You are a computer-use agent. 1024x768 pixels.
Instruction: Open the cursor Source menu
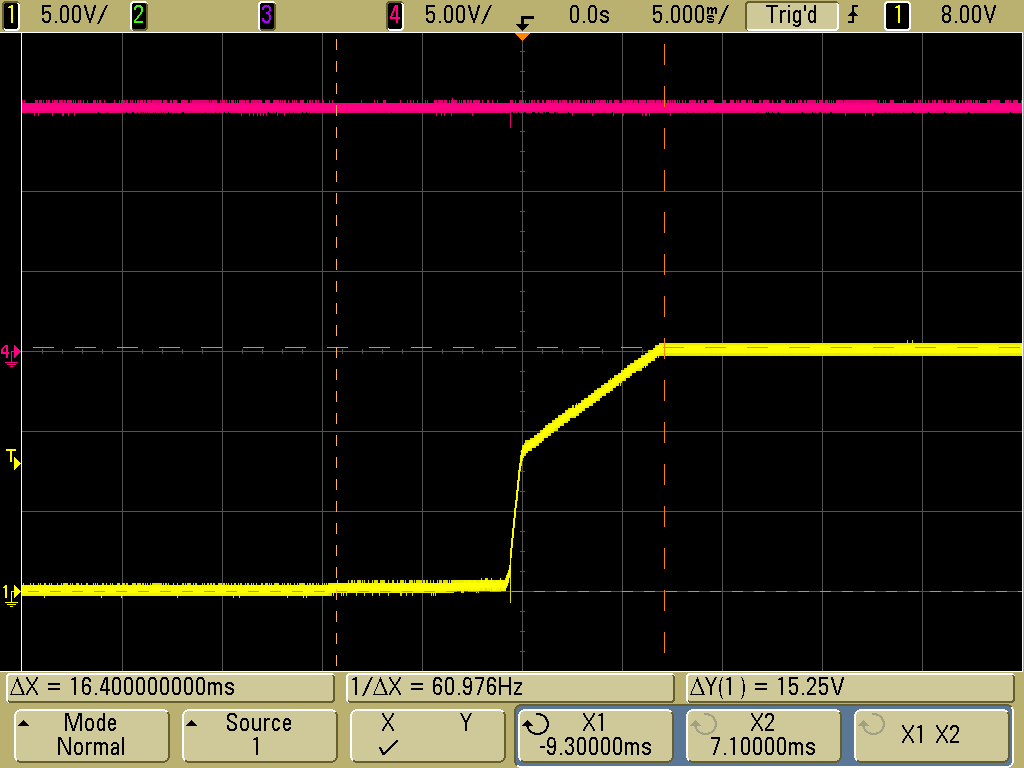pyautogui.click(x=258, y=735)
